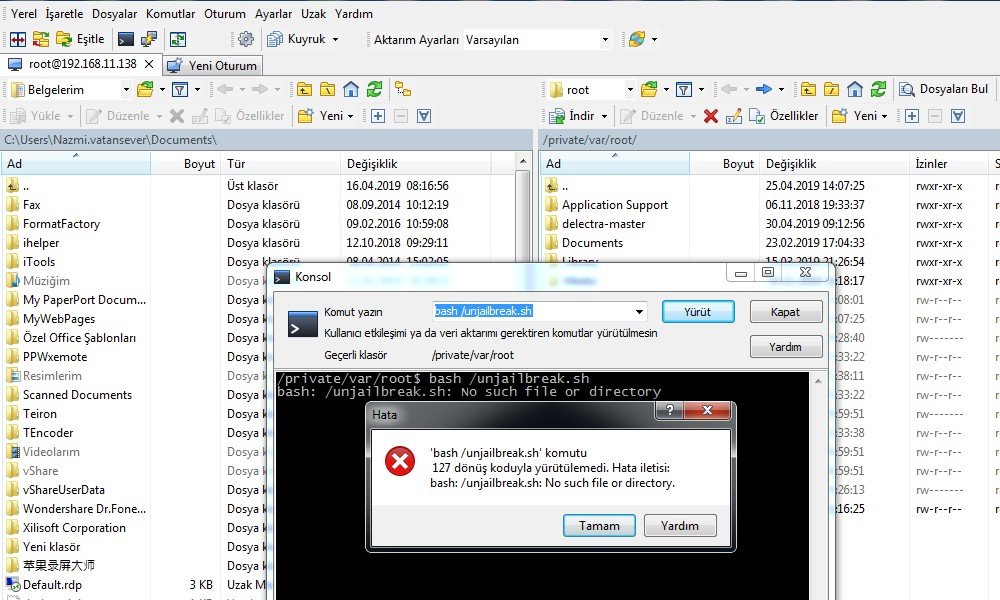Open the Yeni Oturum tab

213,66
